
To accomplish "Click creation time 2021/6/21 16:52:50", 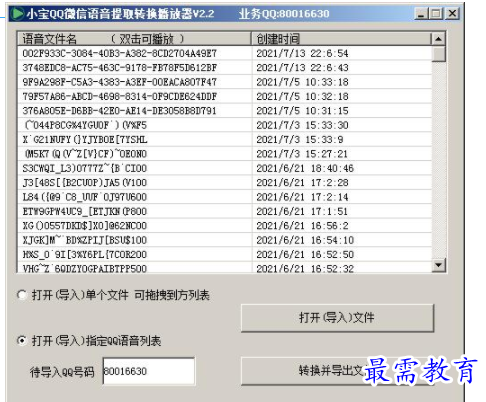I will click(305, 254).
